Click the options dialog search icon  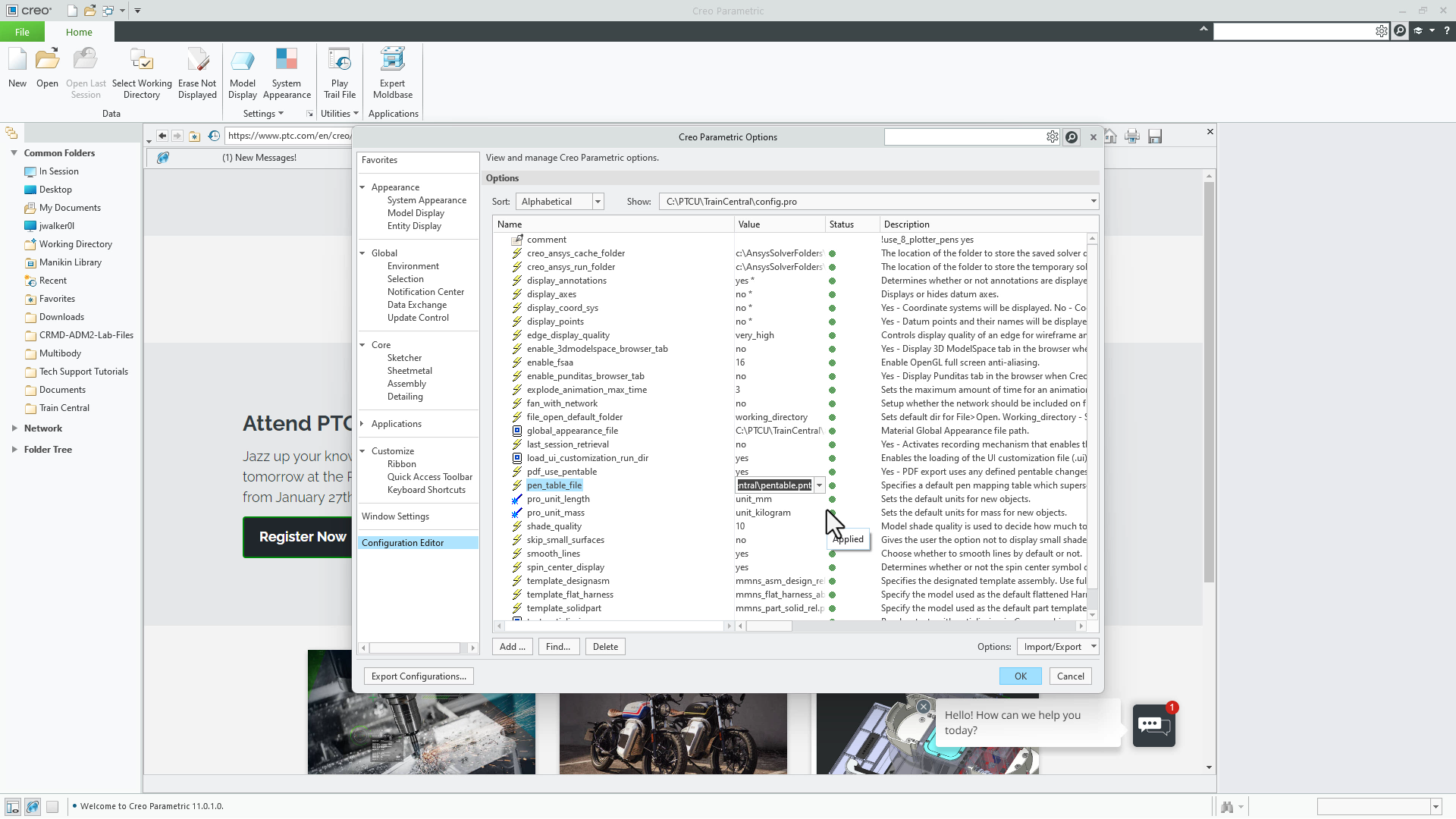coord(1072,137)
